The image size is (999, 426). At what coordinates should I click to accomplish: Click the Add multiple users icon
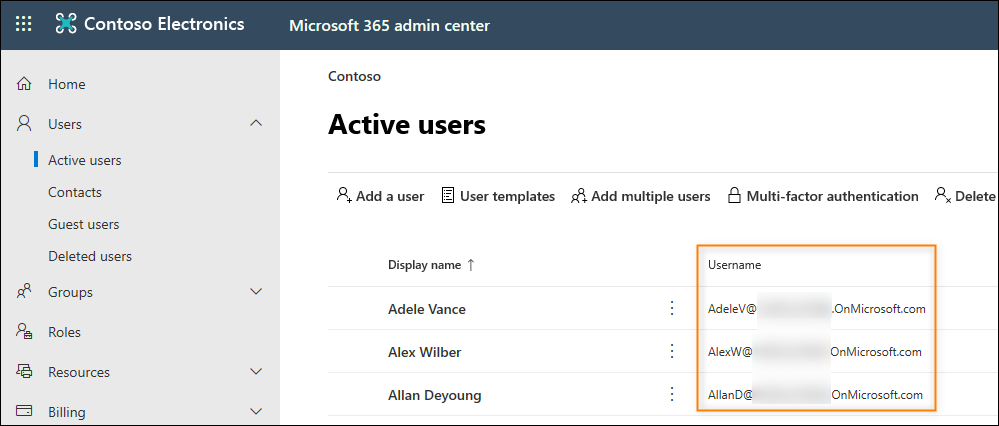[579, 195]
